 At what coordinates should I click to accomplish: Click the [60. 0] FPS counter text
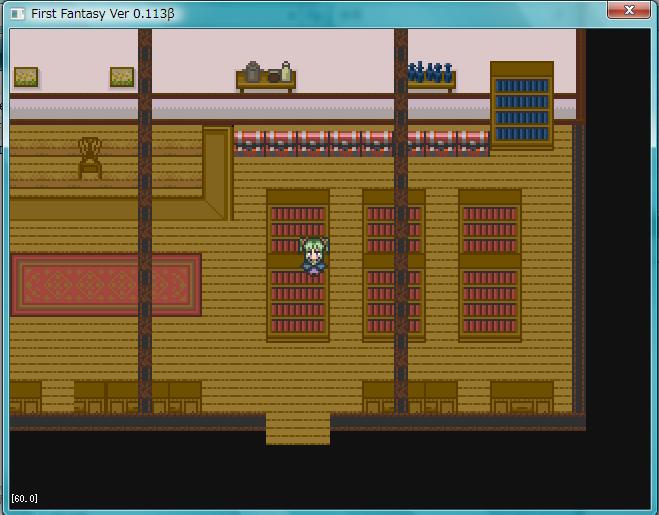click(x=24, y=499)
